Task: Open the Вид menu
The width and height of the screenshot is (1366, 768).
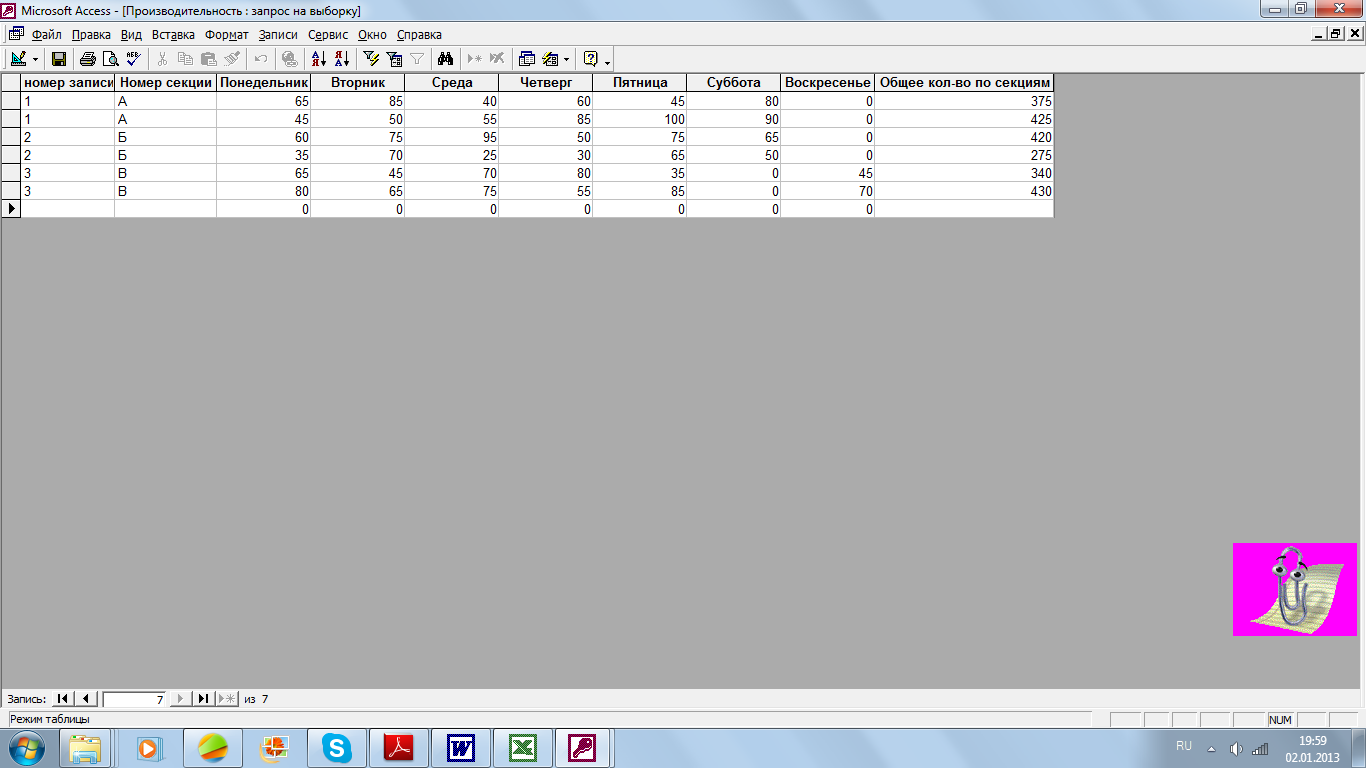Action: click(x=131, y=34)
